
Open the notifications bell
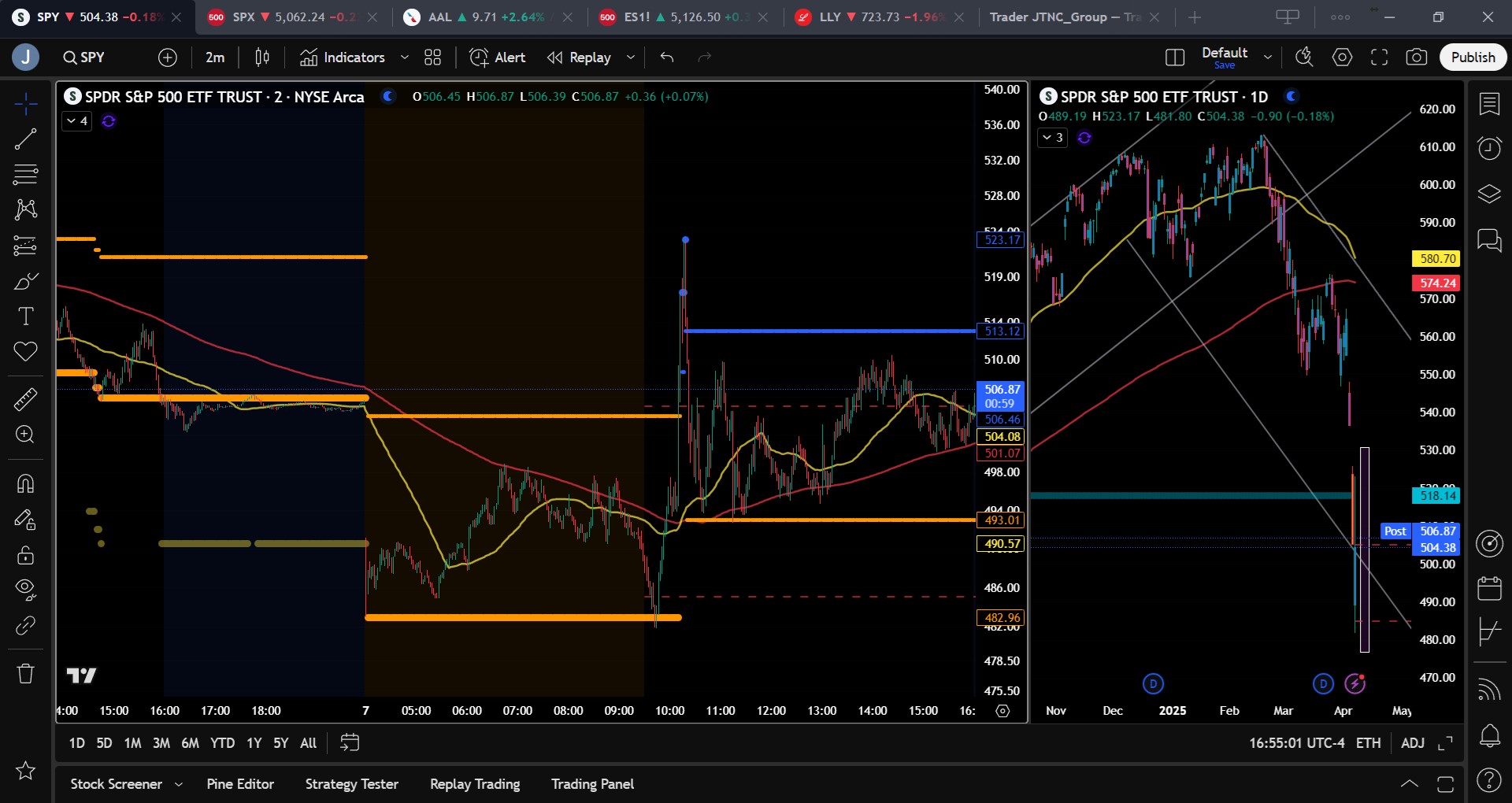pos(1489,735)
